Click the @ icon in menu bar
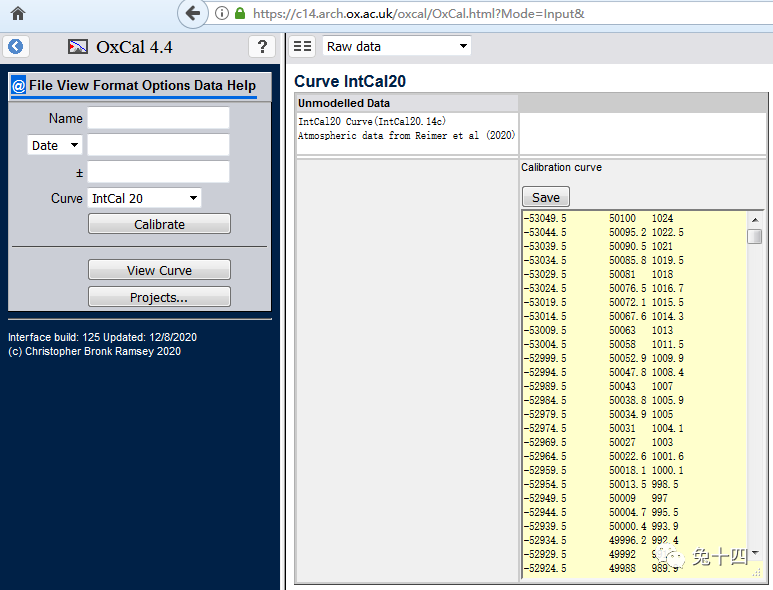Viewport: 773px width, 590px height. click(18, 86)
